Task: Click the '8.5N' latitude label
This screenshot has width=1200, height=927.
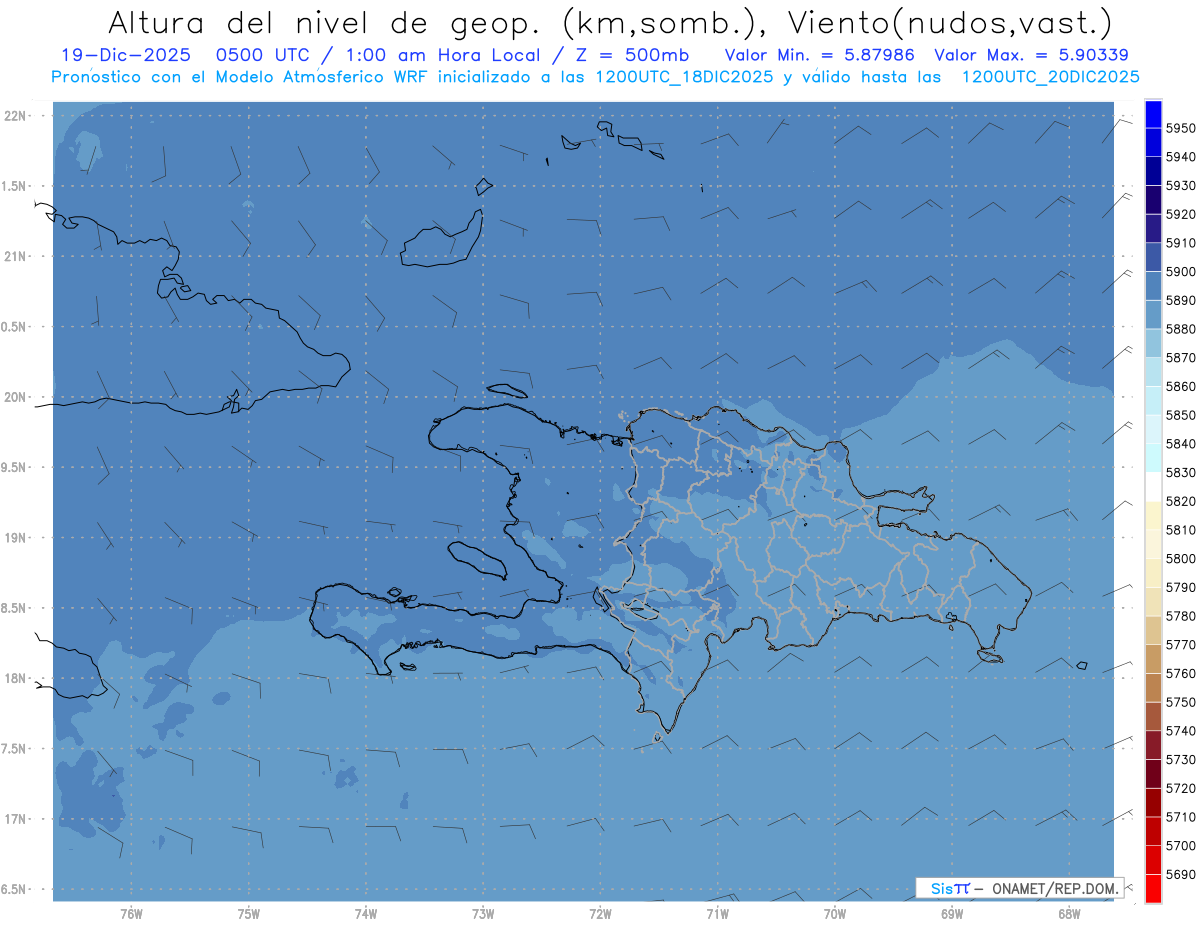Action: coord(15,608)
